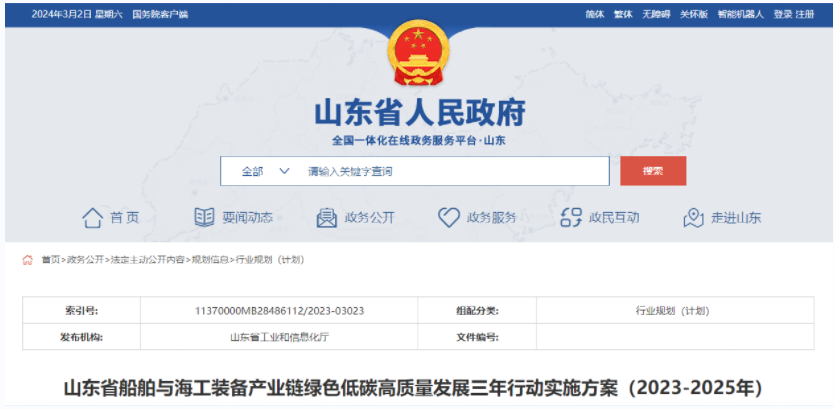Open 无障碍 accessibility mode
Image resolution: width=834 pixels, height=409 pixels.
[656, 14]
